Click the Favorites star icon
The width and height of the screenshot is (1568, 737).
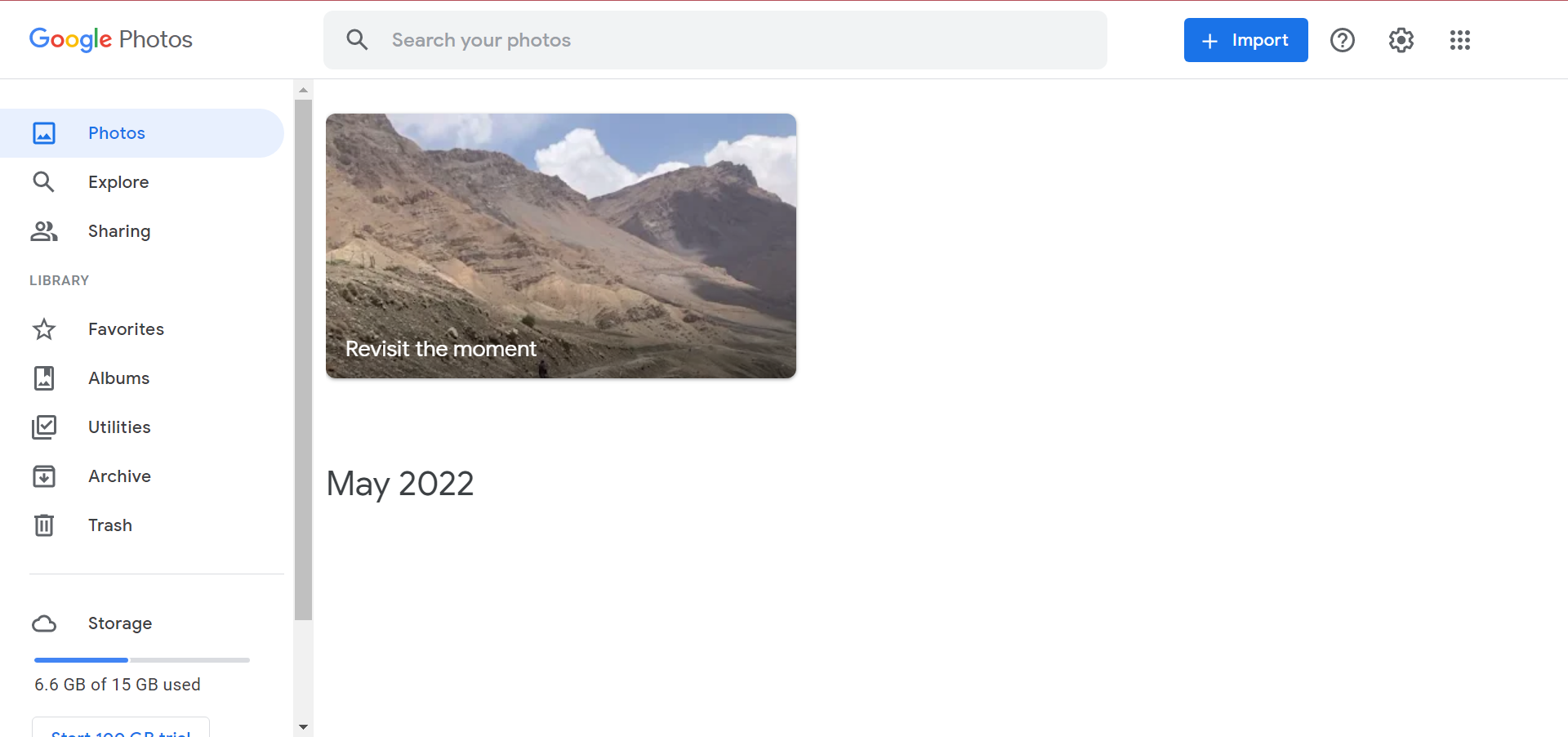(x=44, y=329)
